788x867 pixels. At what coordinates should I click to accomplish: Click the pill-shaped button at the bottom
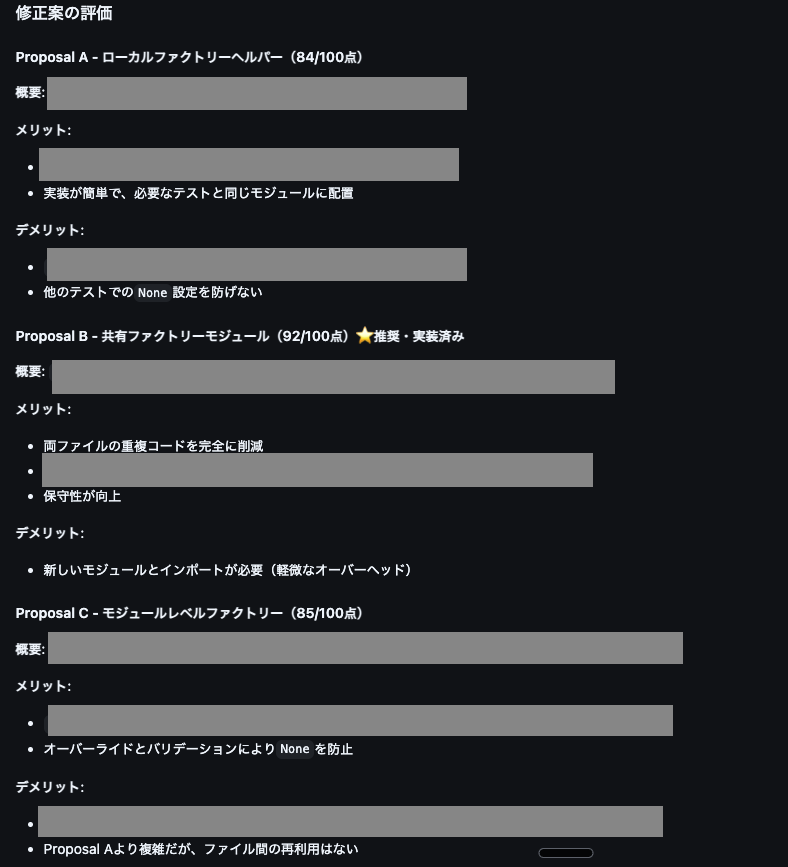565,853
